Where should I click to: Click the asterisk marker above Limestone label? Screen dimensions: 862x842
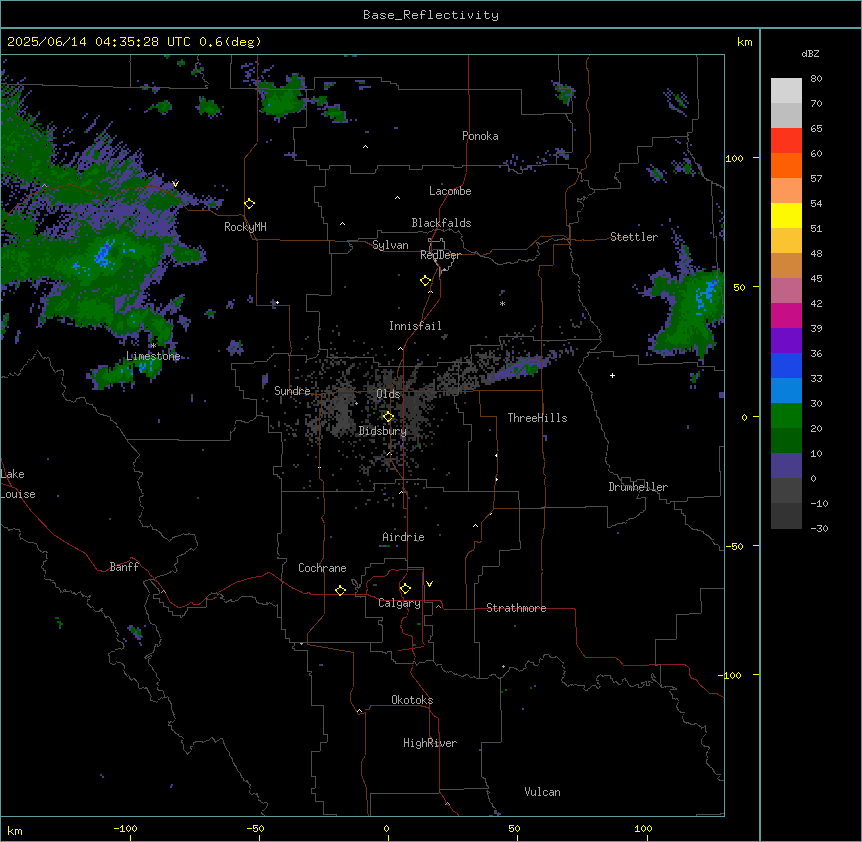(x=153, y=346)
